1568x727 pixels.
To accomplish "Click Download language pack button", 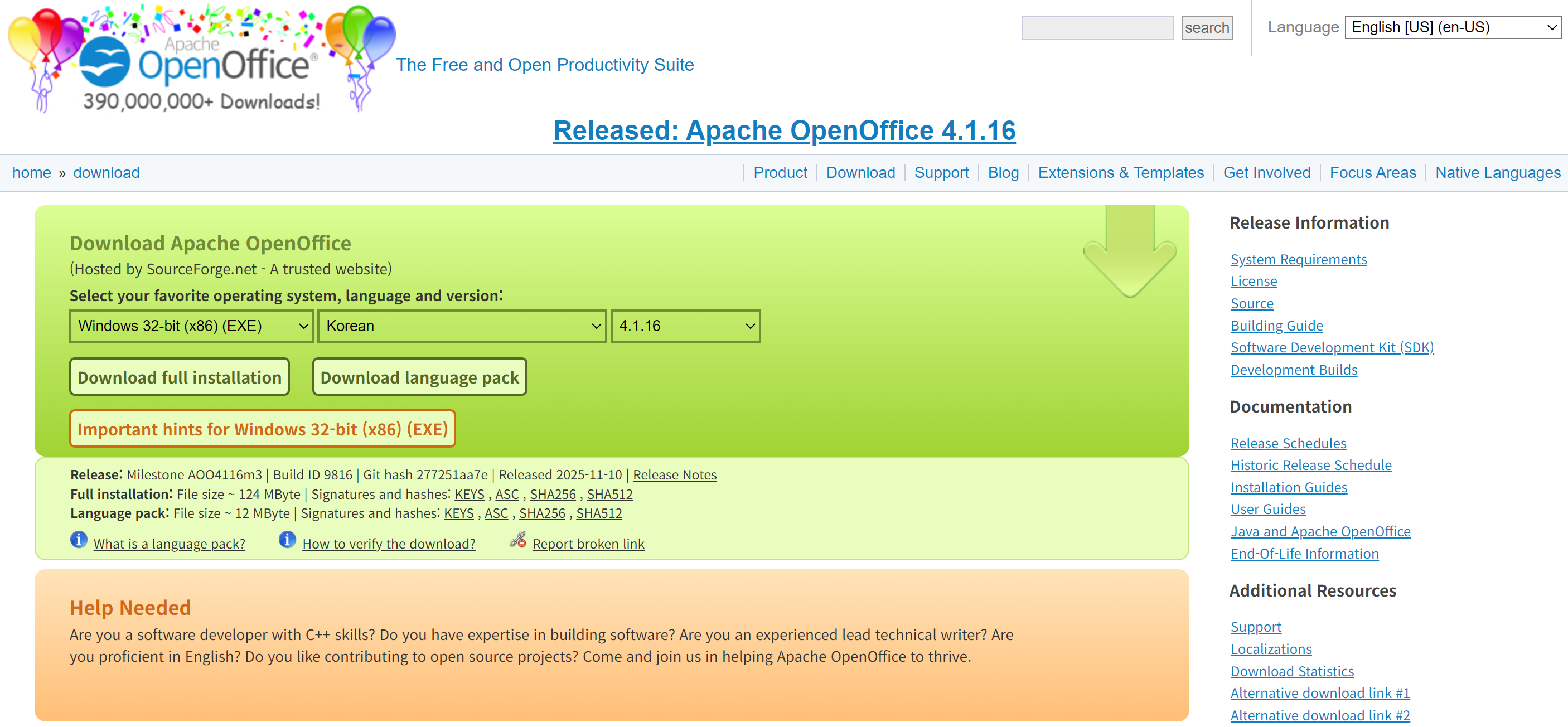I will click(419, 377).
